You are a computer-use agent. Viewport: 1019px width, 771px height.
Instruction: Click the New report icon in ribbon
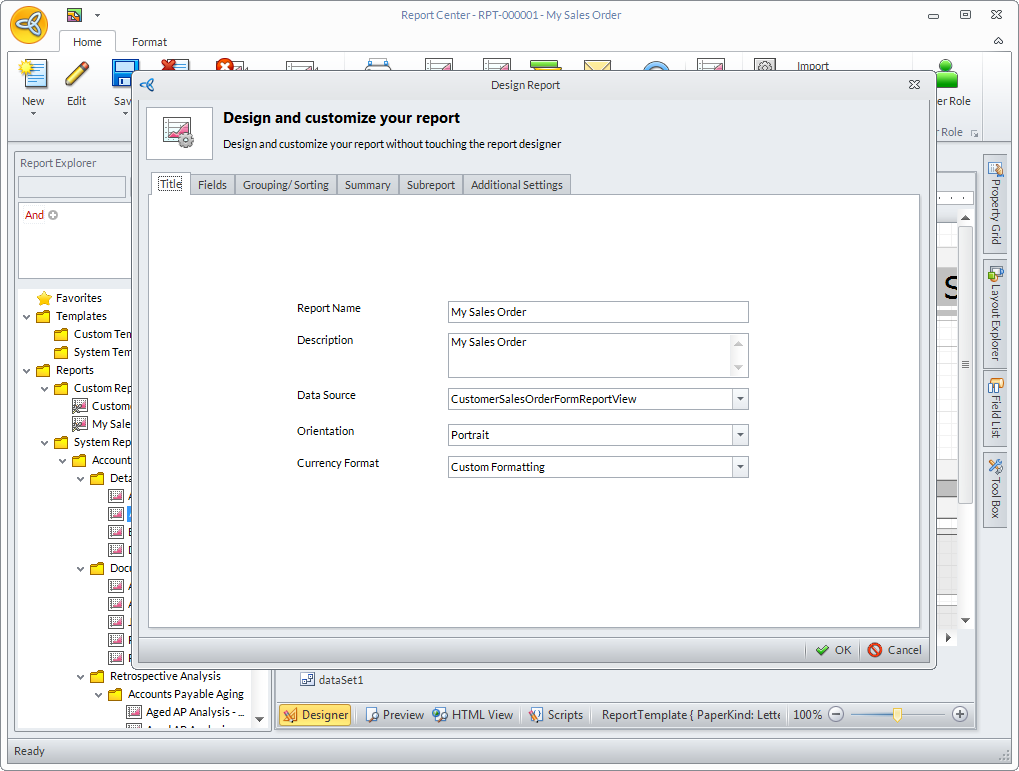(x=33, y=75)
